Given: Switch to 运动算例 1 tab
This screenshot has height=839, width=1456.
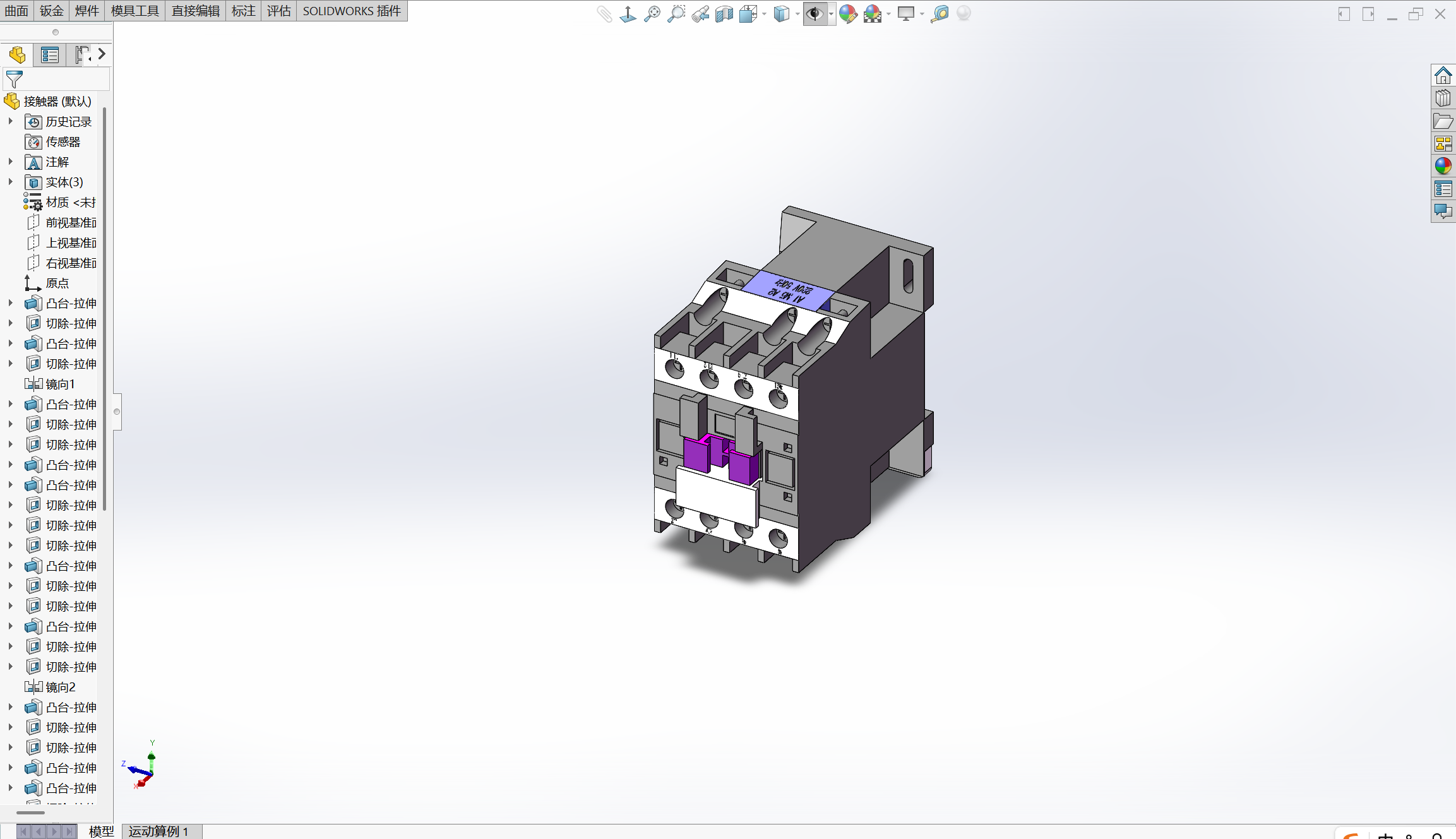Looking at the screenshot, I should (x=159, y=831).
